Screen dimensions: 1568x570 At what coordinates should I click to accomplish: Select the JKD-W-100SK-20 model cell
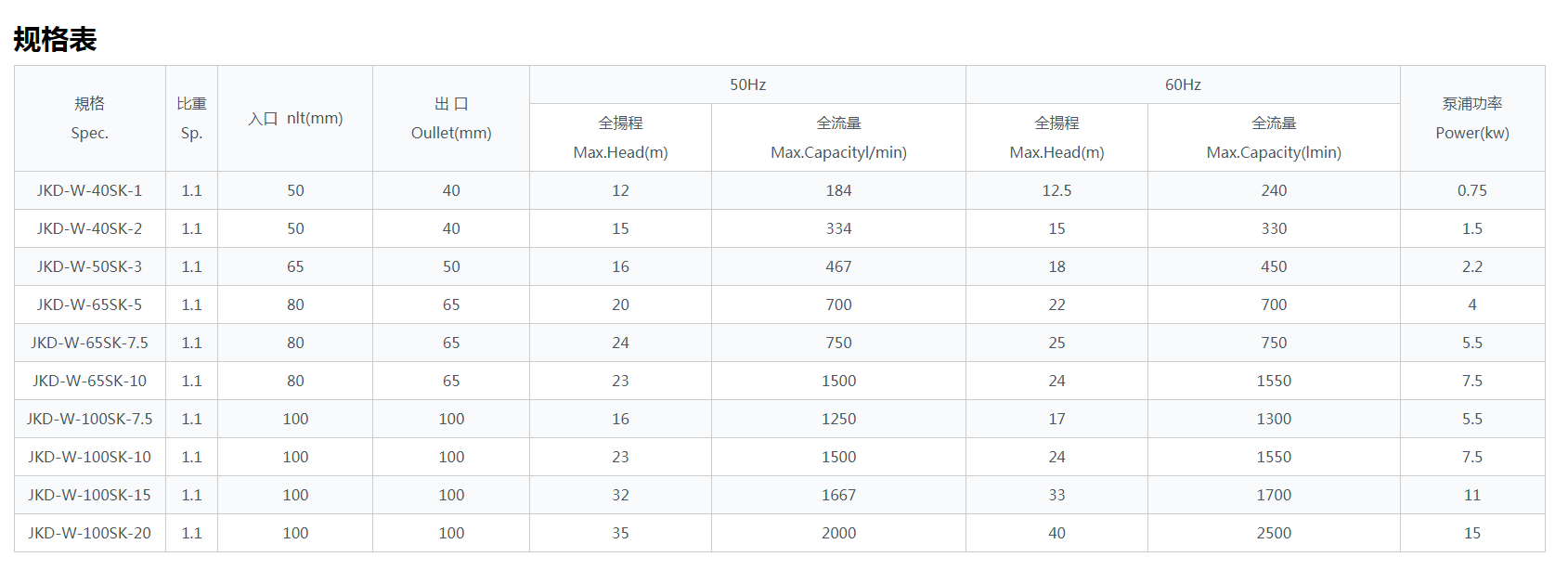tap(90, 533)
